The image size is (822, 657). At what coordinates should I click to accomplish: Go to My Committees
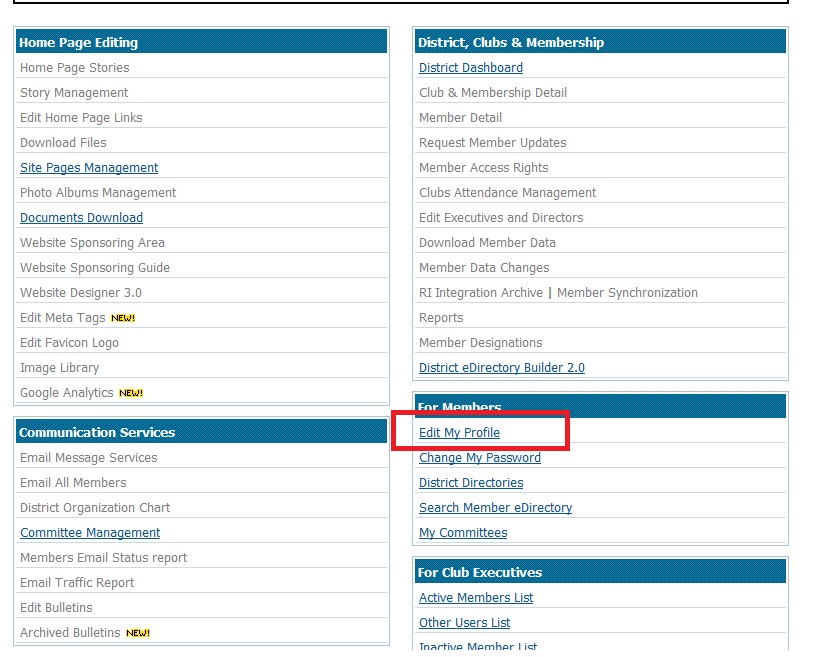tap(462, 533)
